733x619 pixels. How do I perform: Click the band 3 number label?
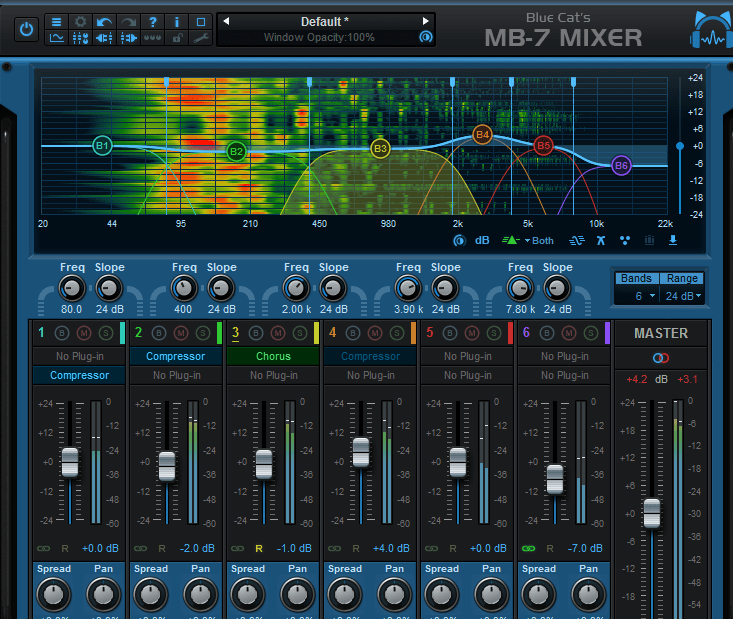235,333
